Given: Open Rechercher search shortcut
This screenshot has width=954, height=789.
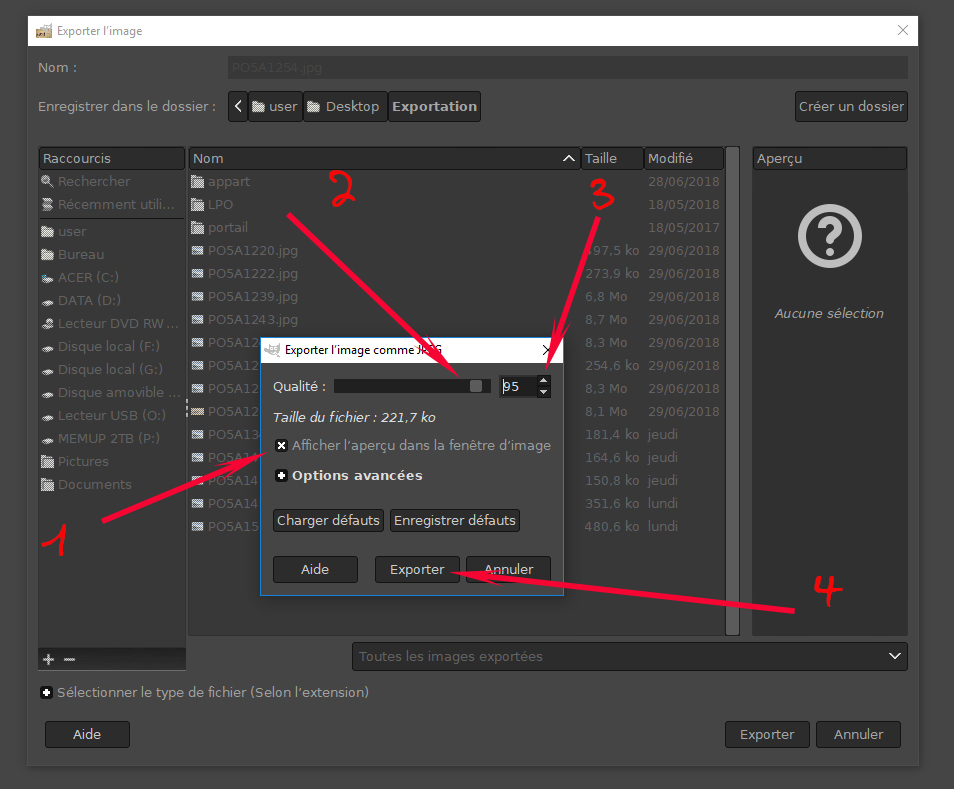Looking at the screenshot, I should click(93, 182).
